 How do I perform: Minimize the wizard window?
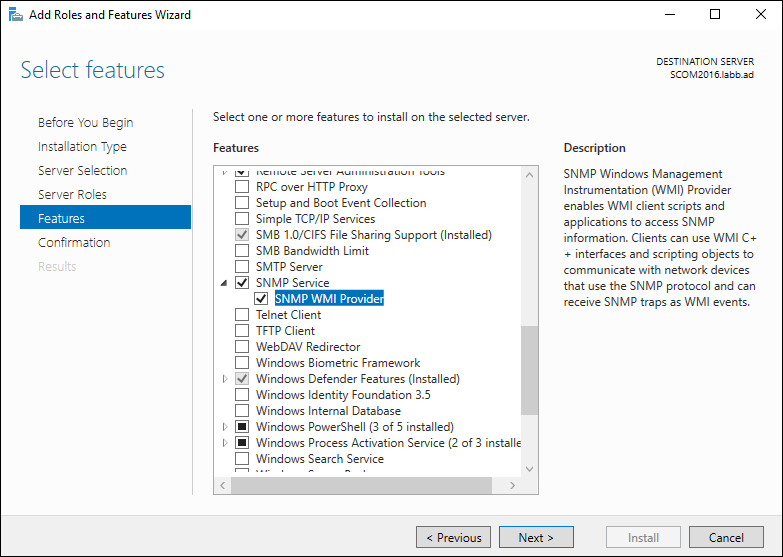click(x=670, y=14)
